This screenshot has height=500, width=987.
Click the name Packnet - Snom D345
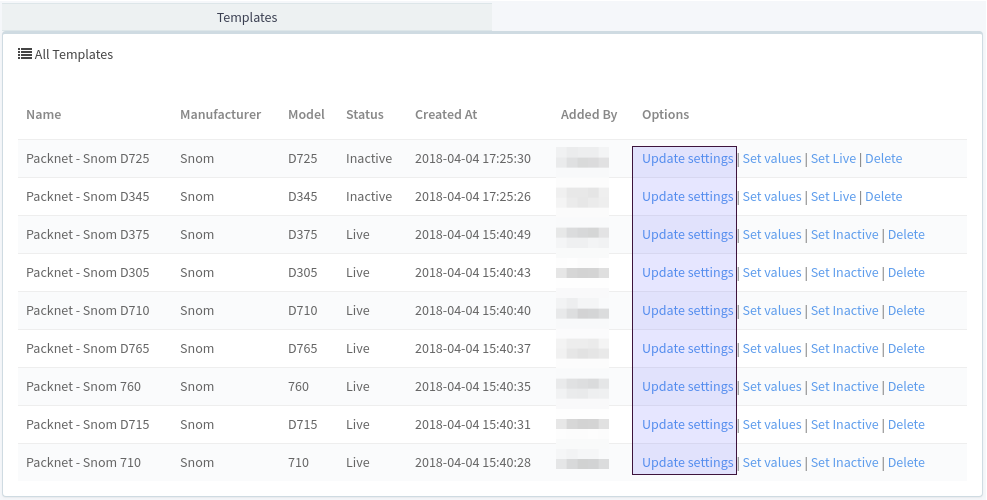(x=87, y=196)
